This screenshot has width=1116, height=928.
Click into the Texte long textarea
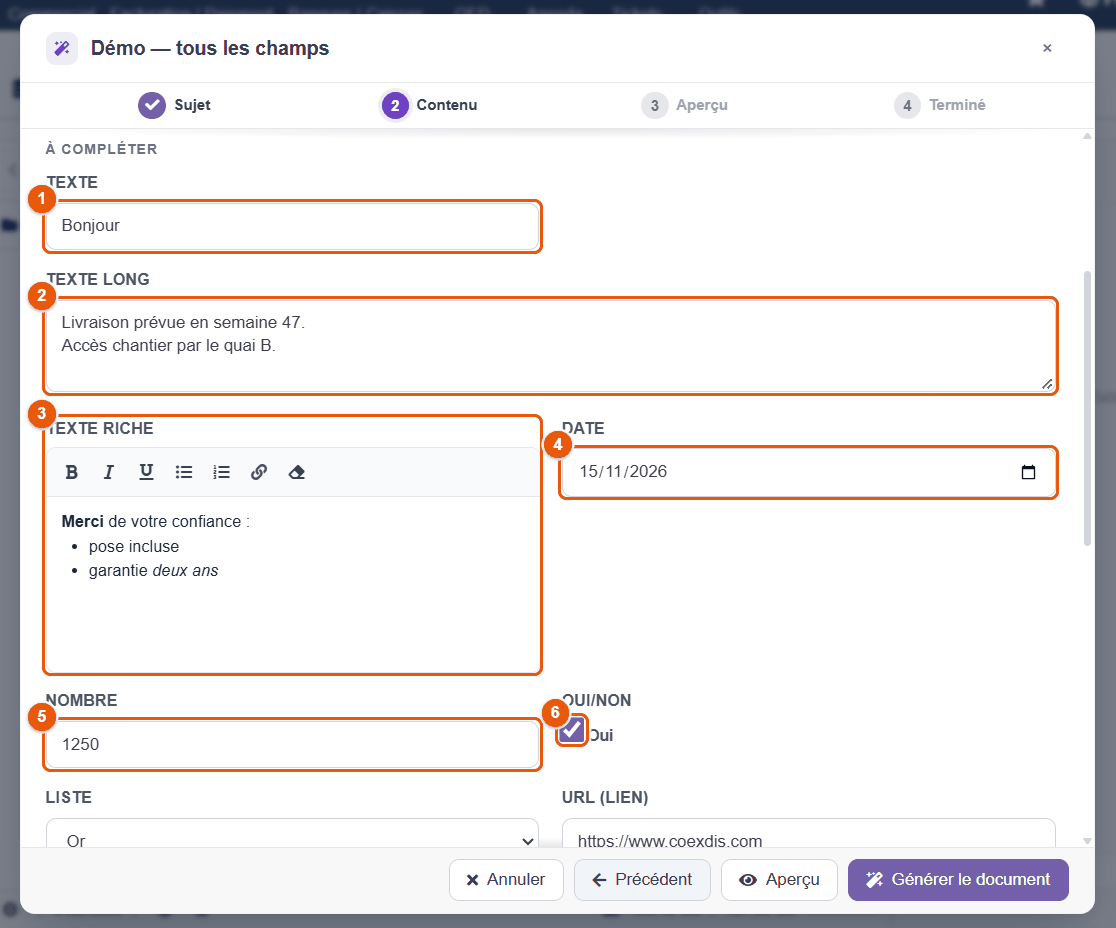point(550,346)
